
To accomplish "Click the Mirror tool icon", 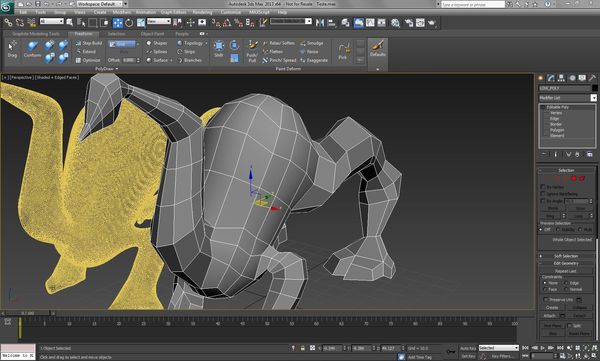I will pos(320,23).
